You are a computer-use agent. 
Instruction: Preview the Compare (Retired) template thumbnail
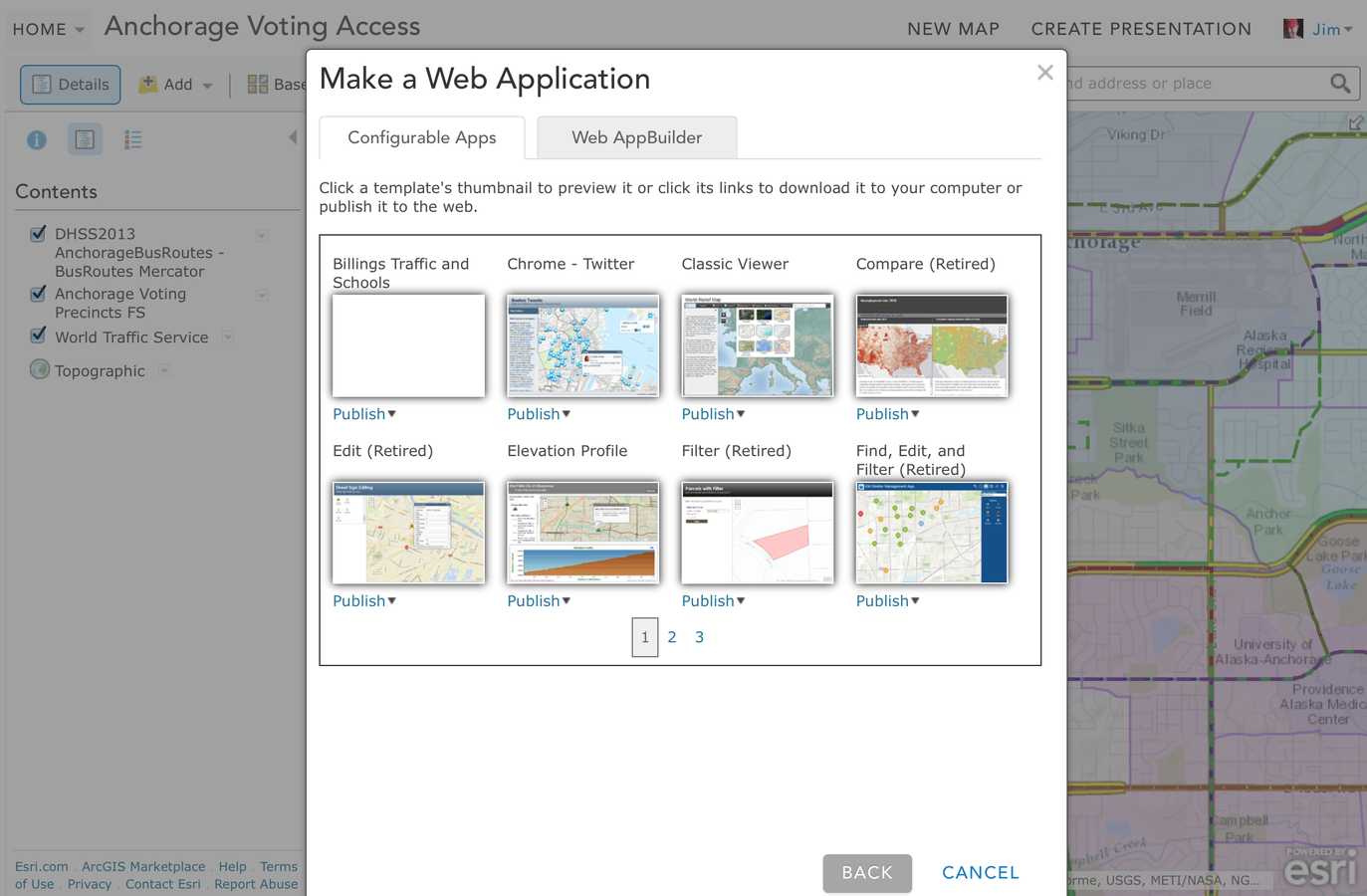click(932, 345)
